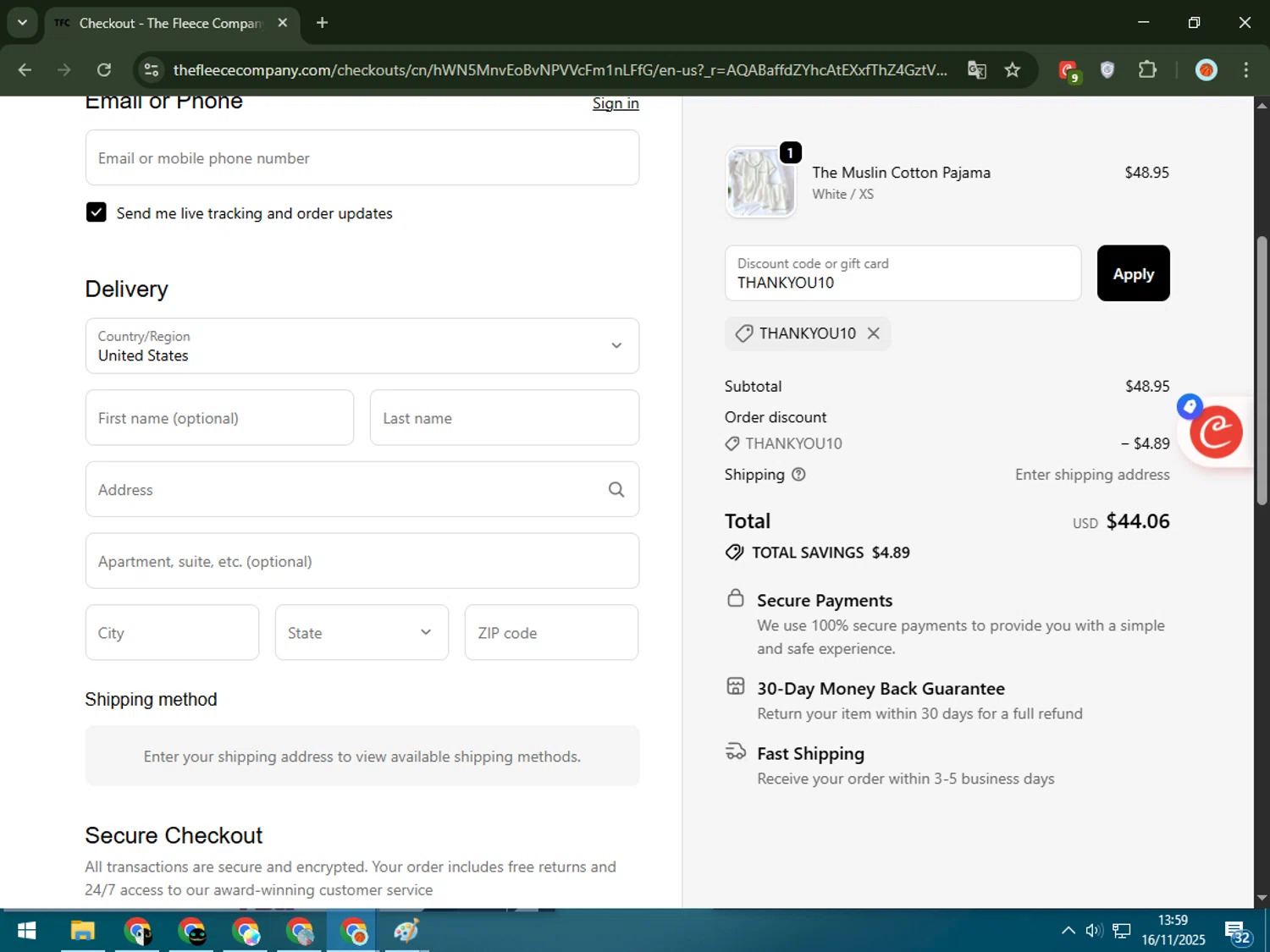Open the browser extensions puzzle icon

[x=1147, y=70]
